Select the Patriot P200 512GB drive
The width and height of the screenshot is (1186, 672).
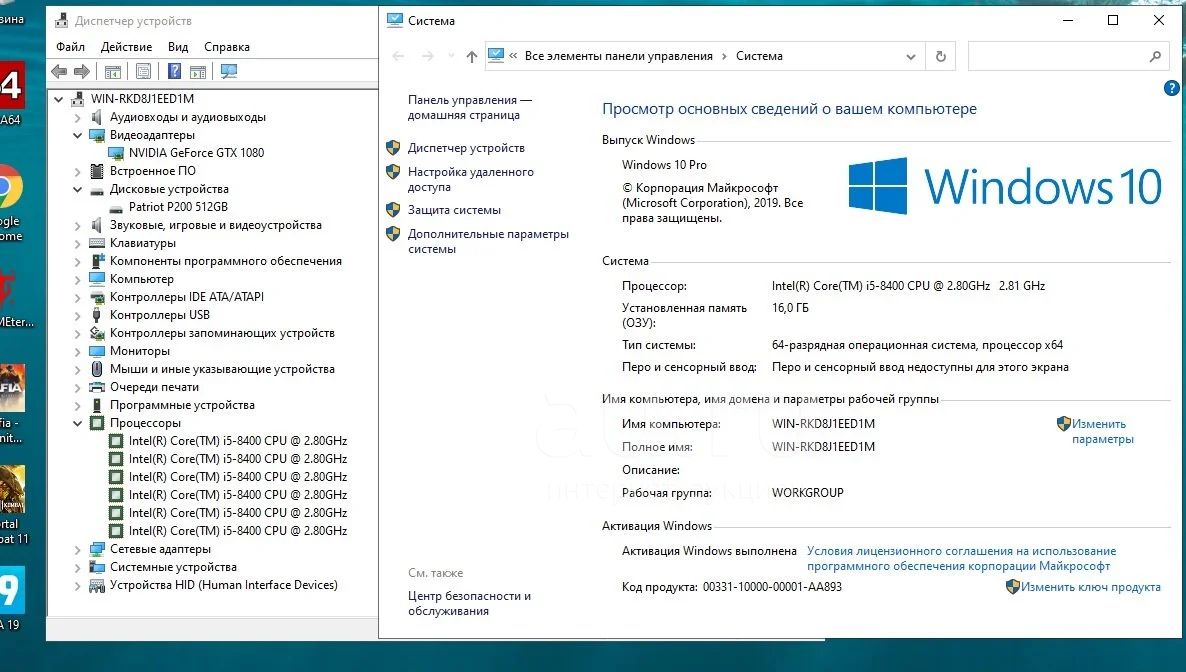(178, 207)
